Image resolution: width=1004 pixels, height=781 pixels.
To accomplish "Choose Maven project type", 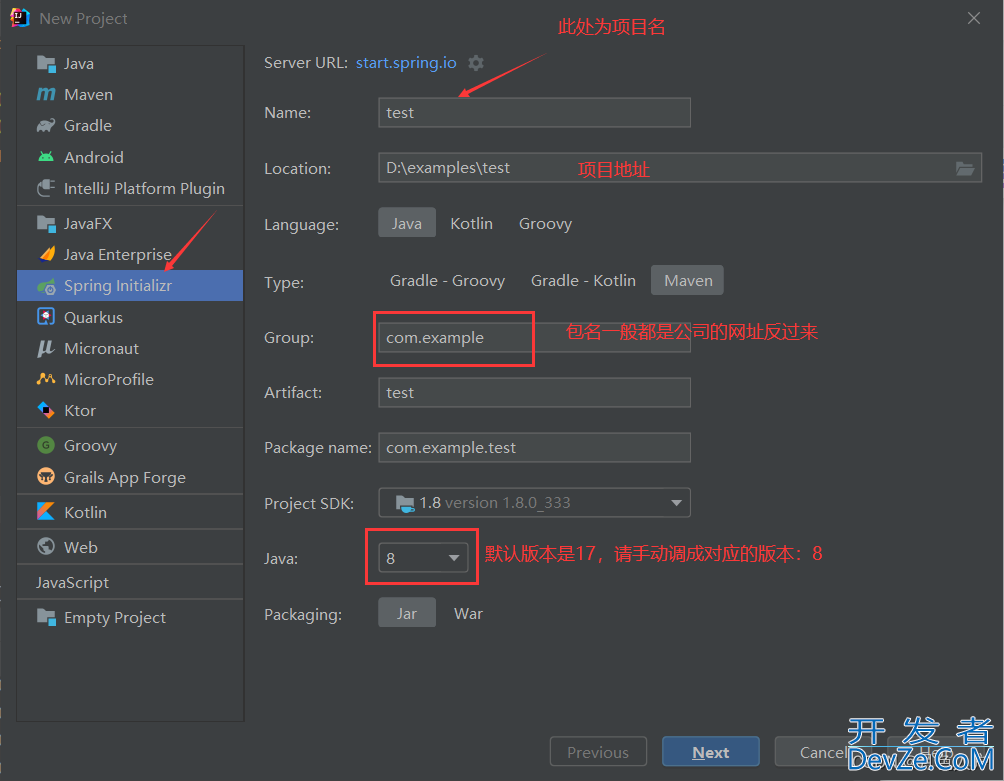I will pos(688,280).
